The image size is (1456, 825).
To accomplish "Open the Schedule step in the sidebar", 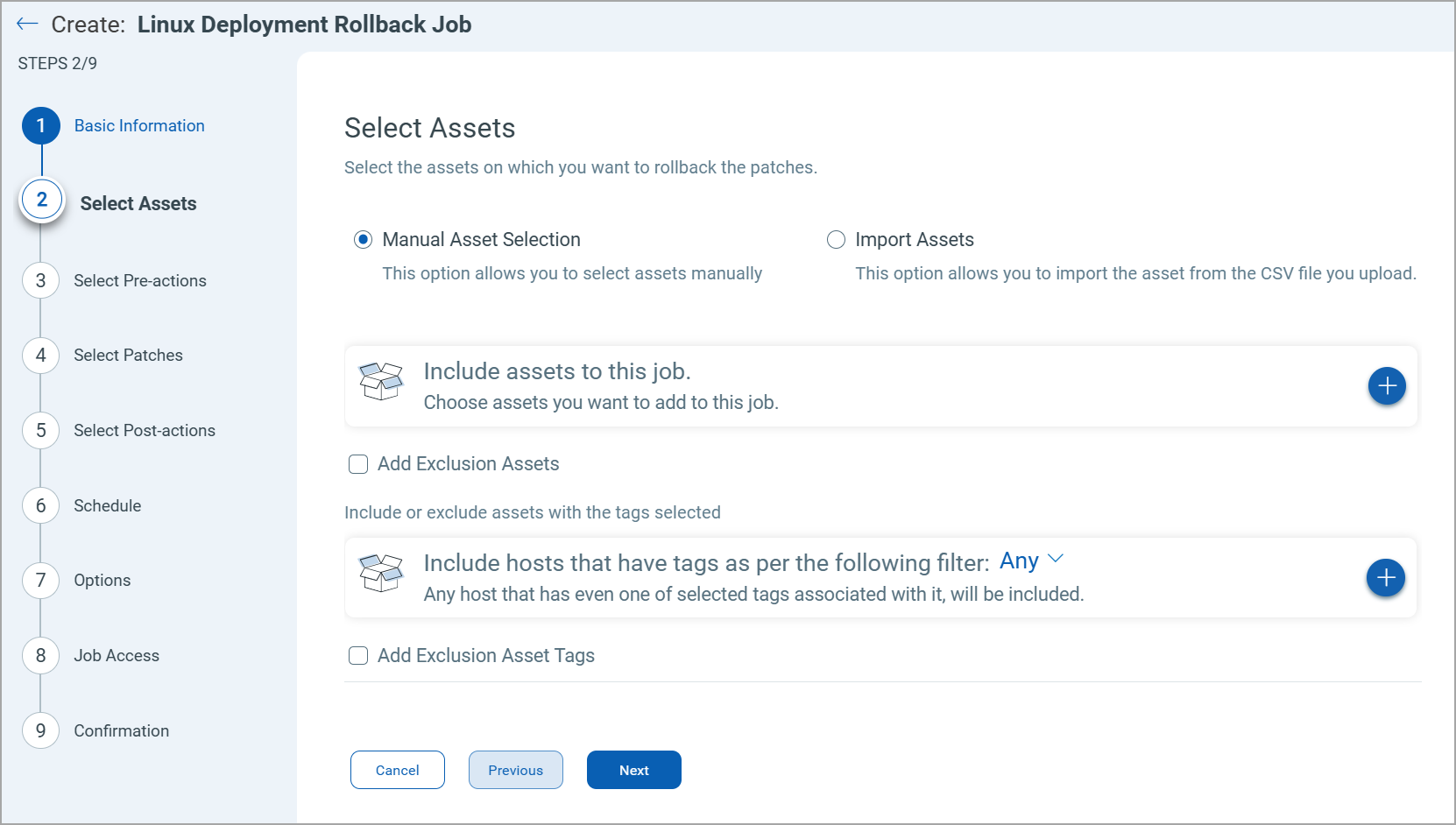I will point(40,505).
